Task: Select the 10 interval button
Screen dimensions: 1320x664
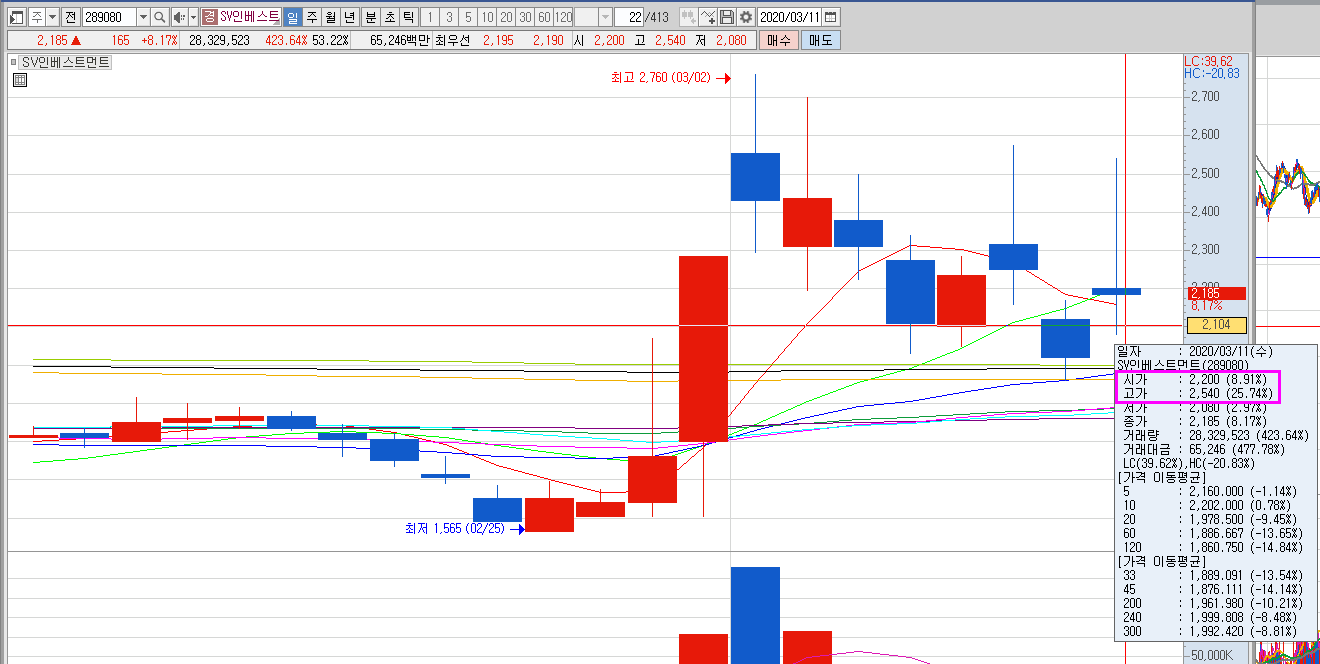Action: (487, 17)
